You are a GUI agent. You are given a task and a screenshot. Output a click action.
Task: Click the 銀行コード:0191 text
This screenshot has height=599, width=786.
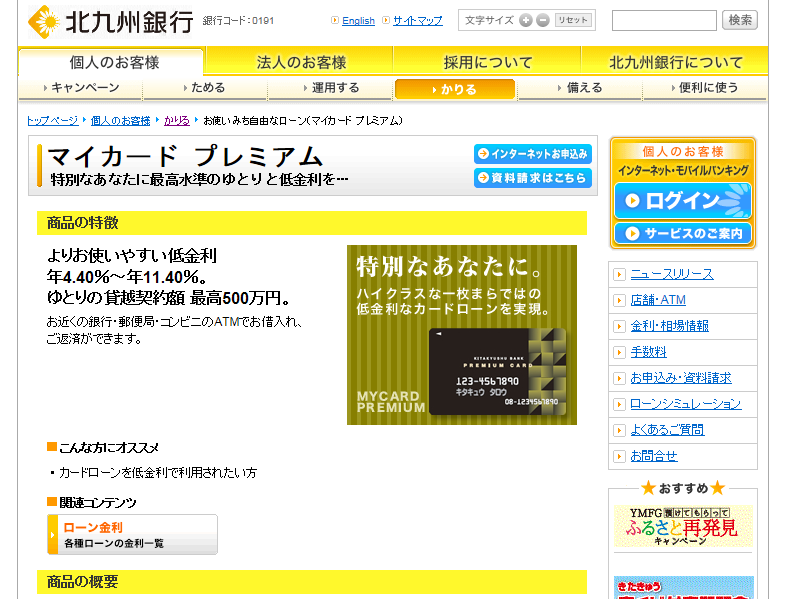238,21
